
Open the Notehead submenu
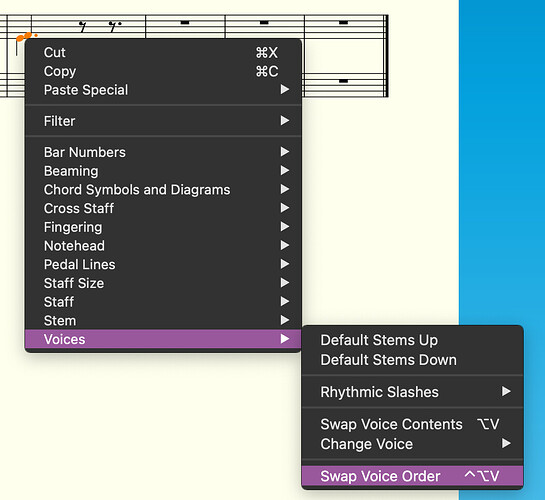[163, 246]
